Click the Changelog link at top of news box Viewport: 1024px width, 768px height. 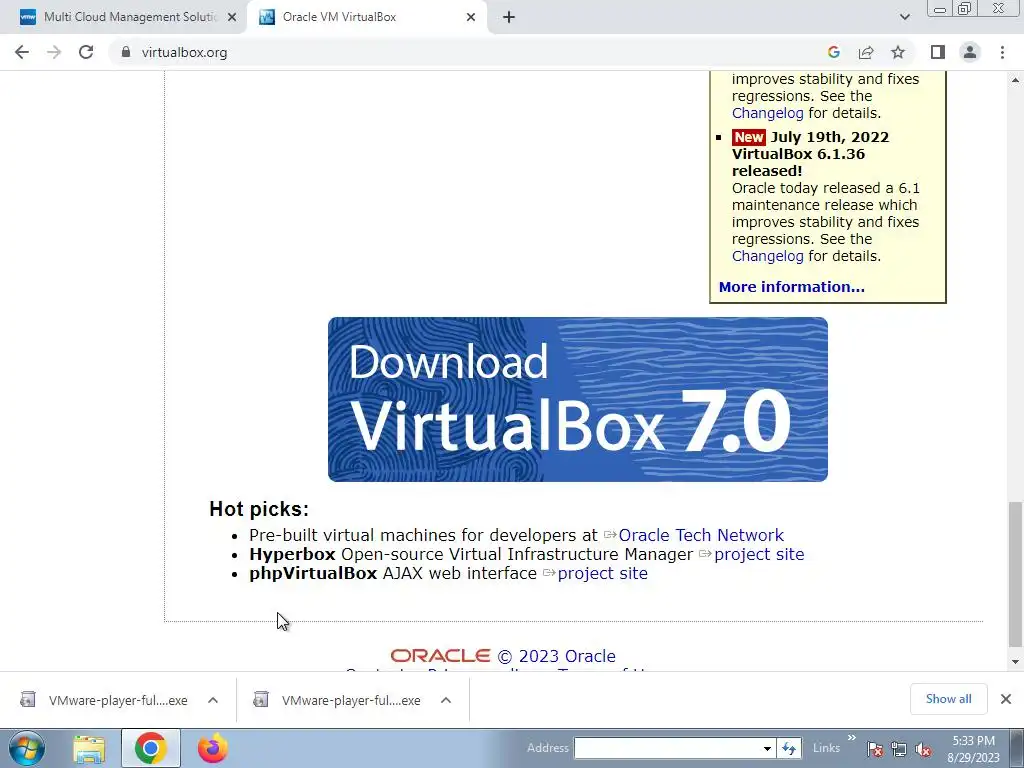pyautogui.click(x=767, y=113)
